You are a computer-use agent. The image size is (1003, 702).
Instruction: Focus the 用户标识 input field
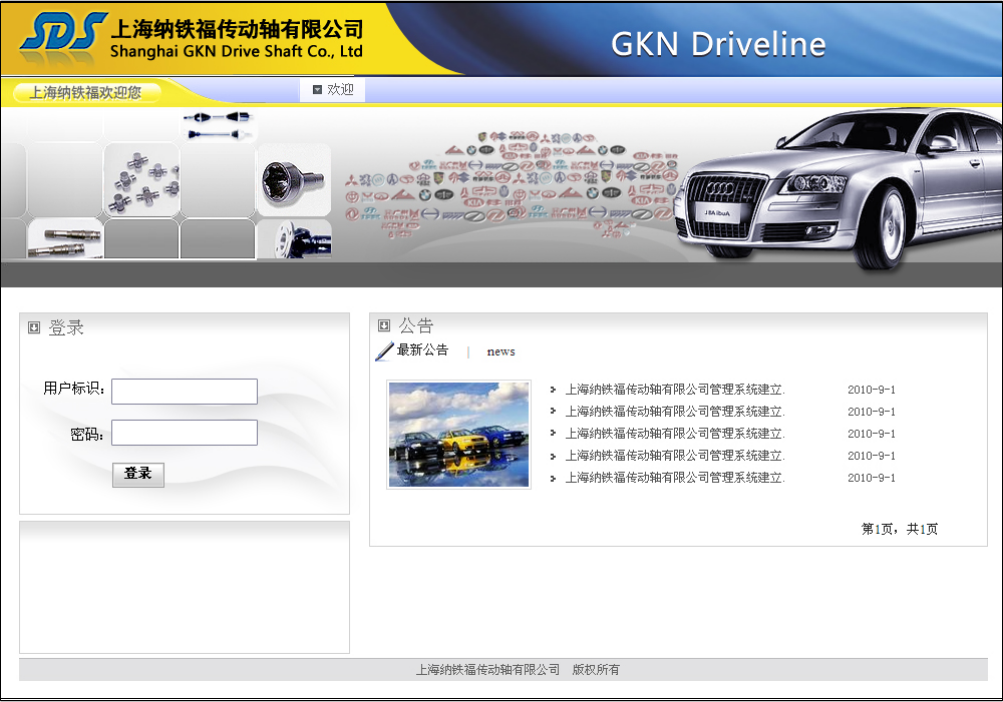click(184, 391)
